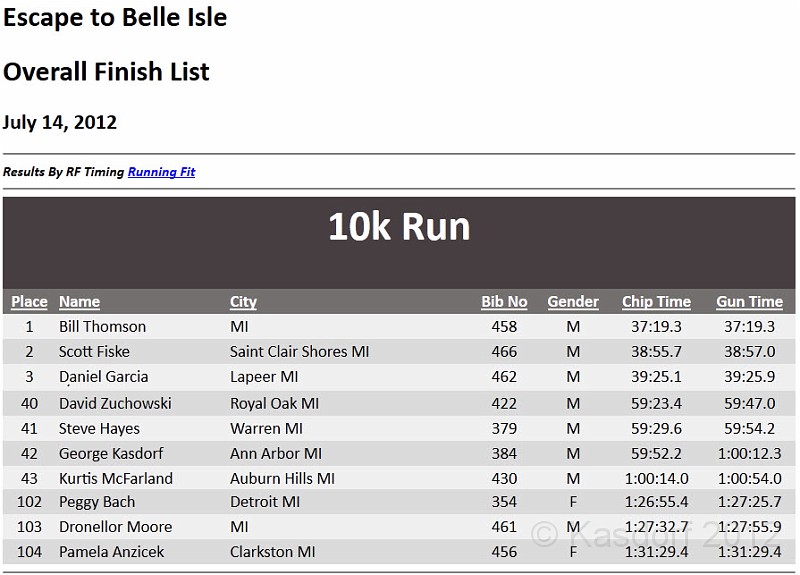Screen dimensions: 800x575
Task: Click the Gender column header
Action: pyautogui.click(x=573, y=302)
